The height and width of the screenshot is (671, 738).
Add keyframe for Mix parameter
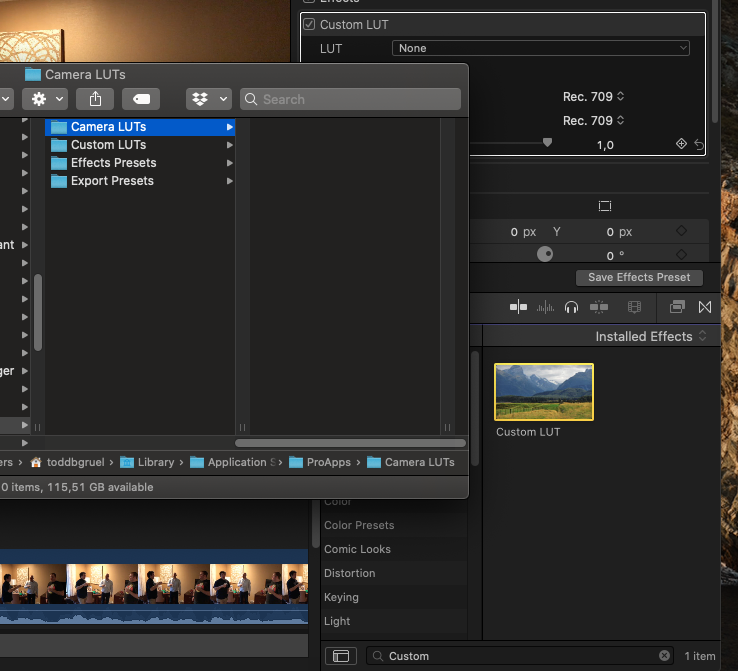click(681, 144)
